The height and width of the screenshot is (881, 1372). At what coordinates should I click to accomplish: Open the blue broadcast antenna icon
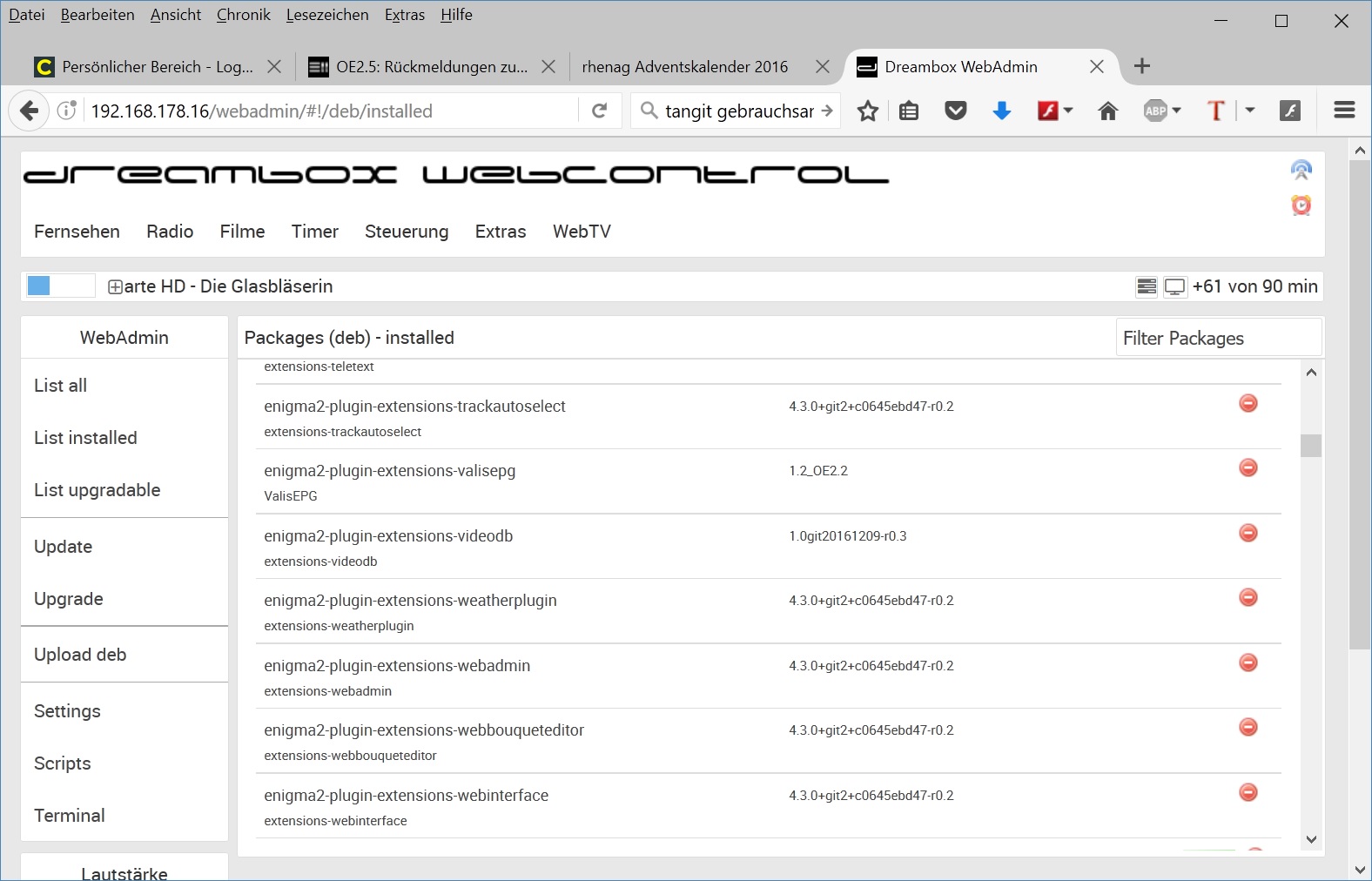[x=1301, y=171]
